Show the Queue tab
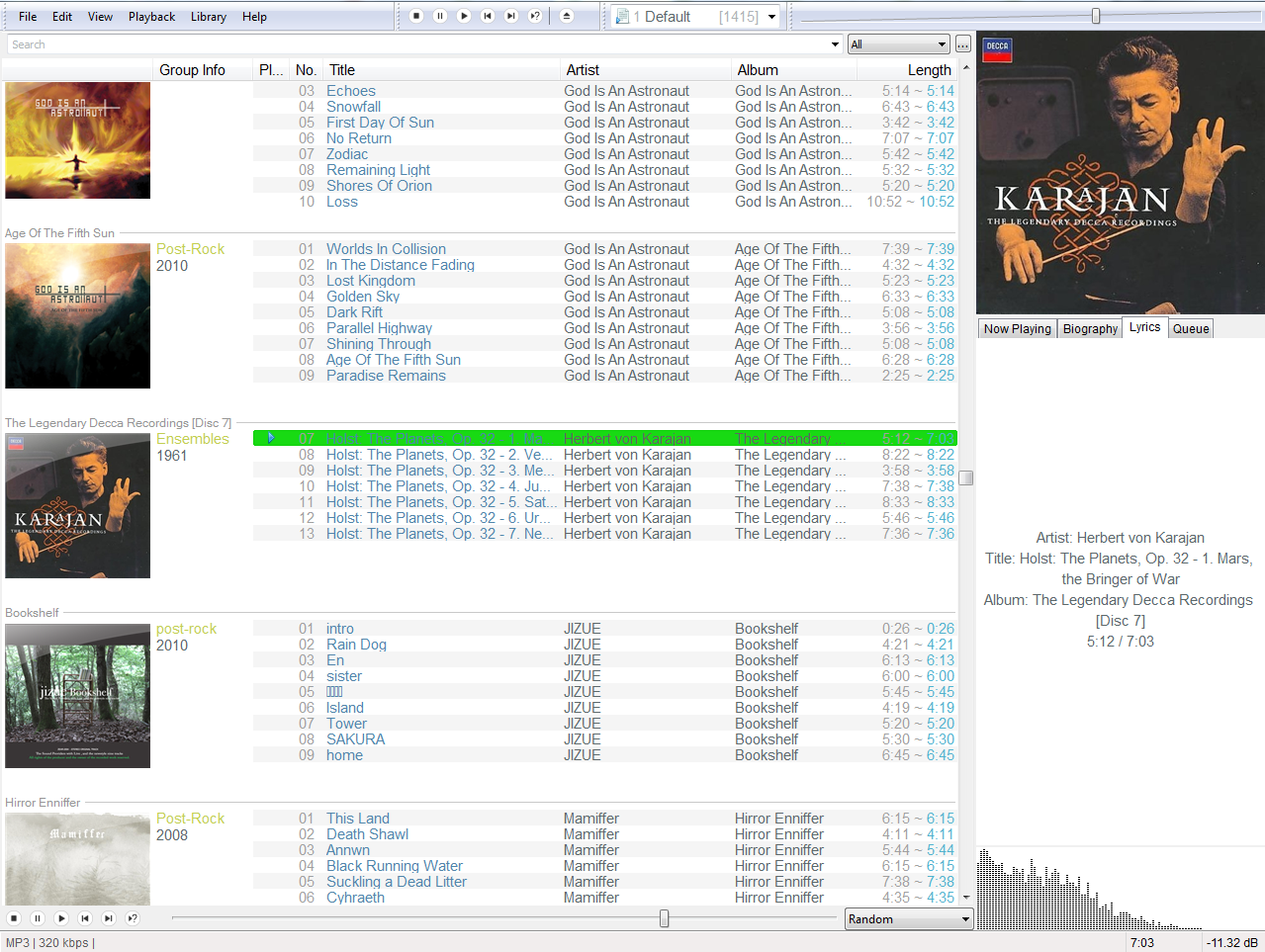The height and width of the screenshot is (952, 1265). pos(1191,329)
